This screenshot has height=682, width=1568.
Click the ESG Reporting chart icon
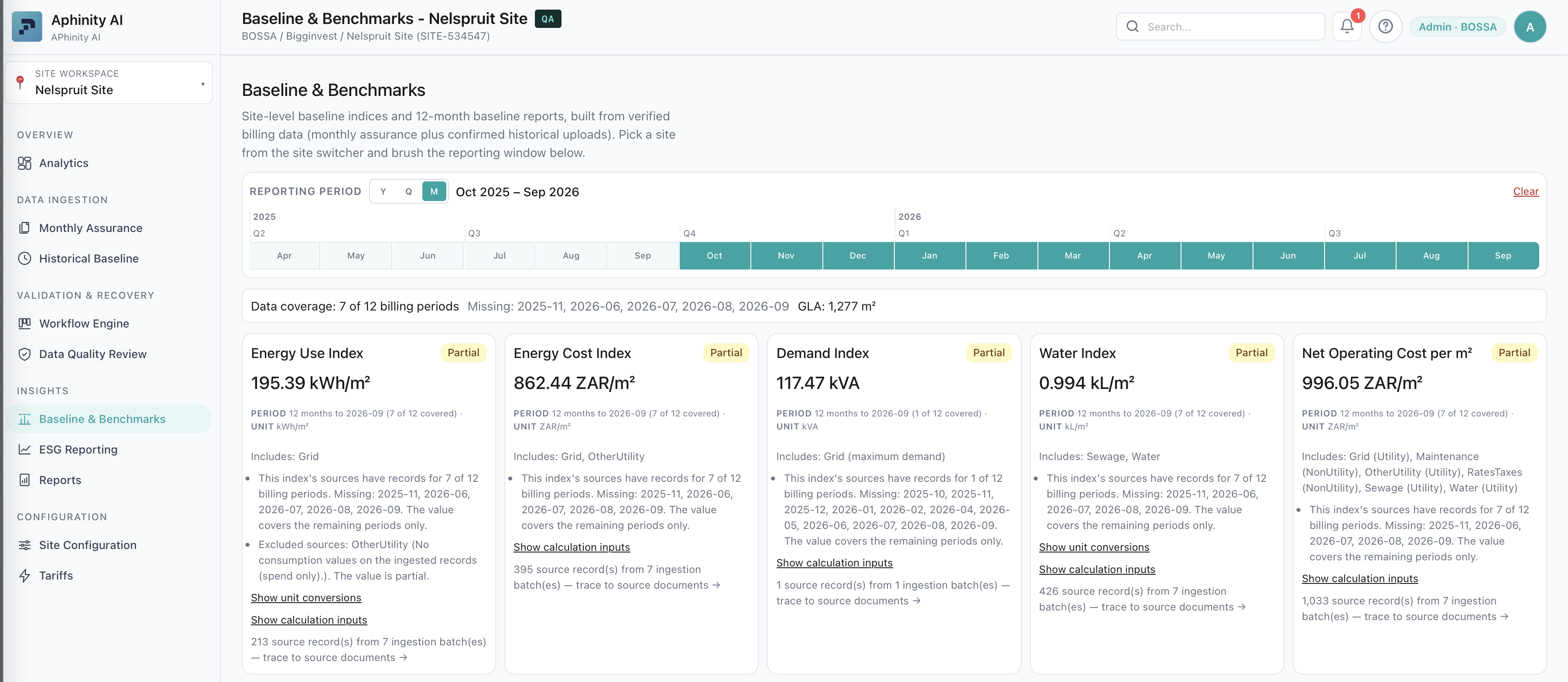(24, 450)
